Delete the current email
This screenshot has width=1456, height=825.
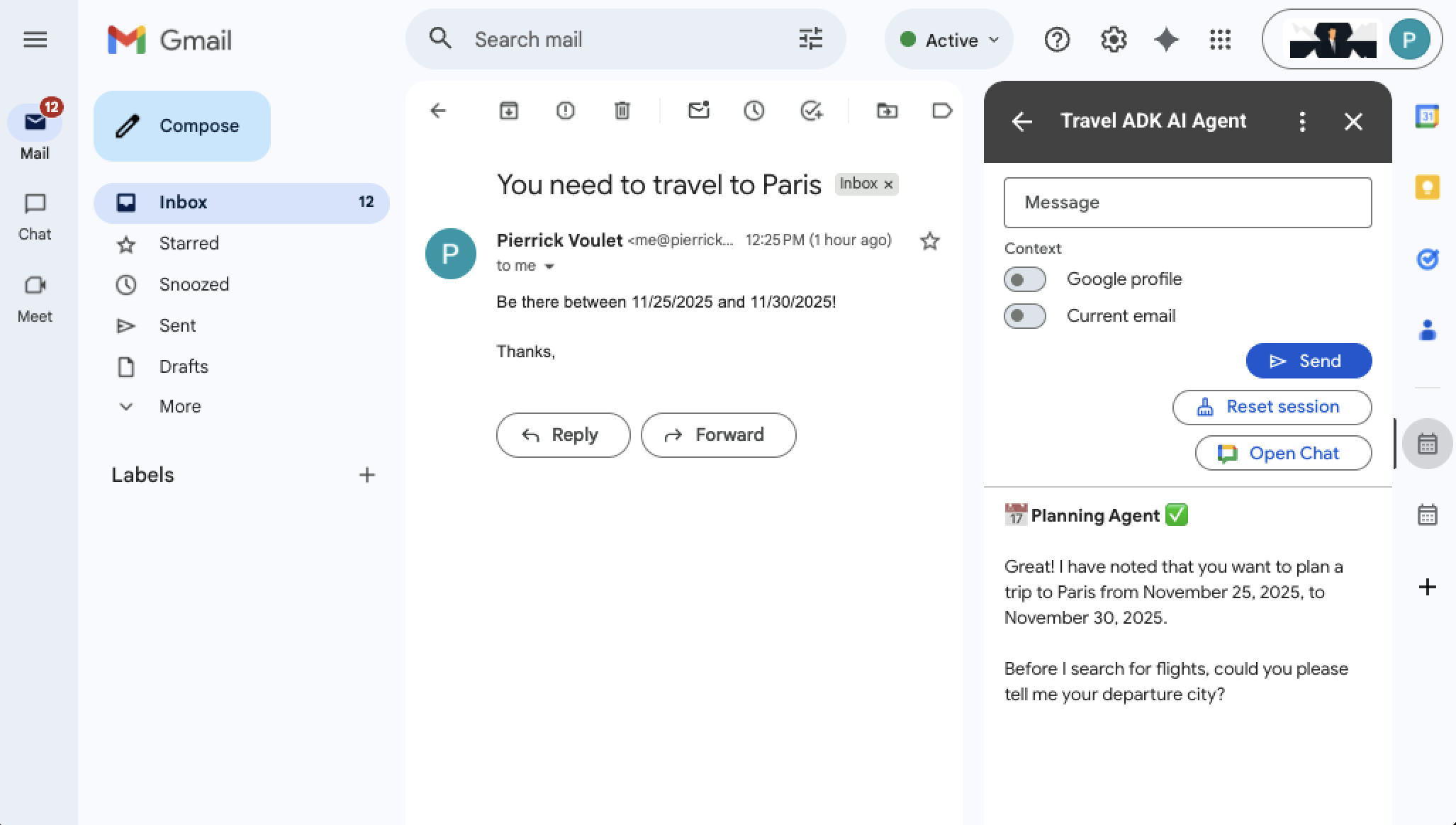(622, 111)
